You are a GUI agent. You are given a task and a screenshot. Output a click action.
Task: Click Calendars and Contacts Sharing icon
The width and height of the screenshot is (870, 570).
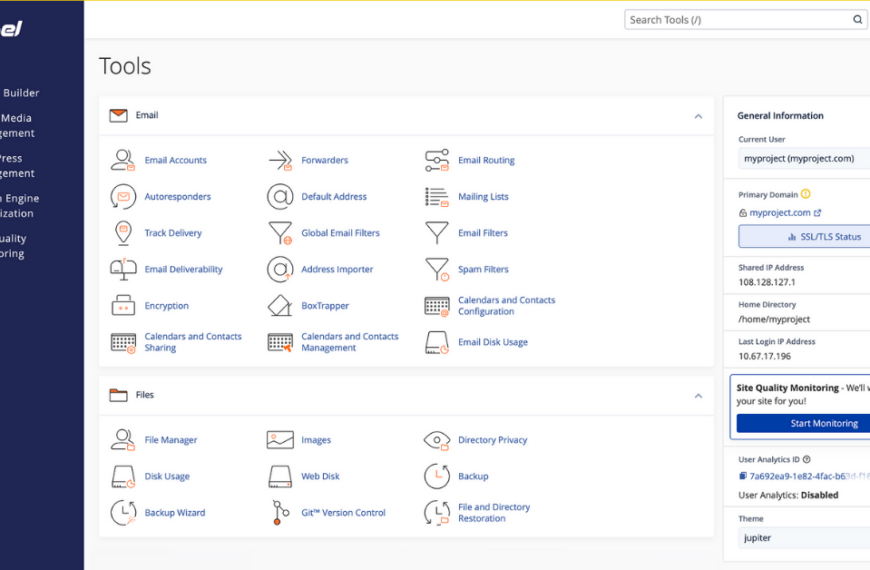click(x=123, y=342)
